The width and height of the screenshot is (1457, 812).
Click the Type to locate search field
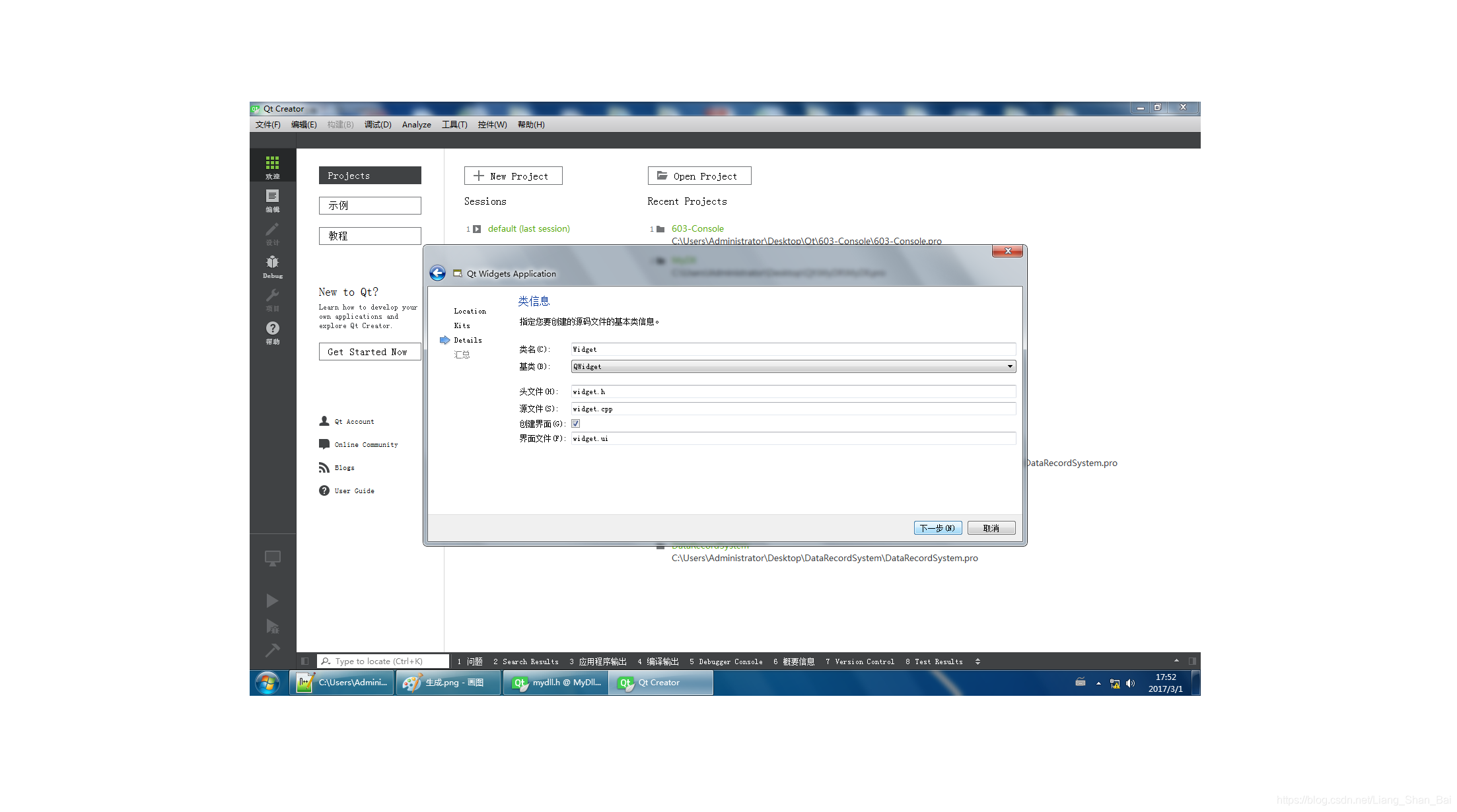383,661
